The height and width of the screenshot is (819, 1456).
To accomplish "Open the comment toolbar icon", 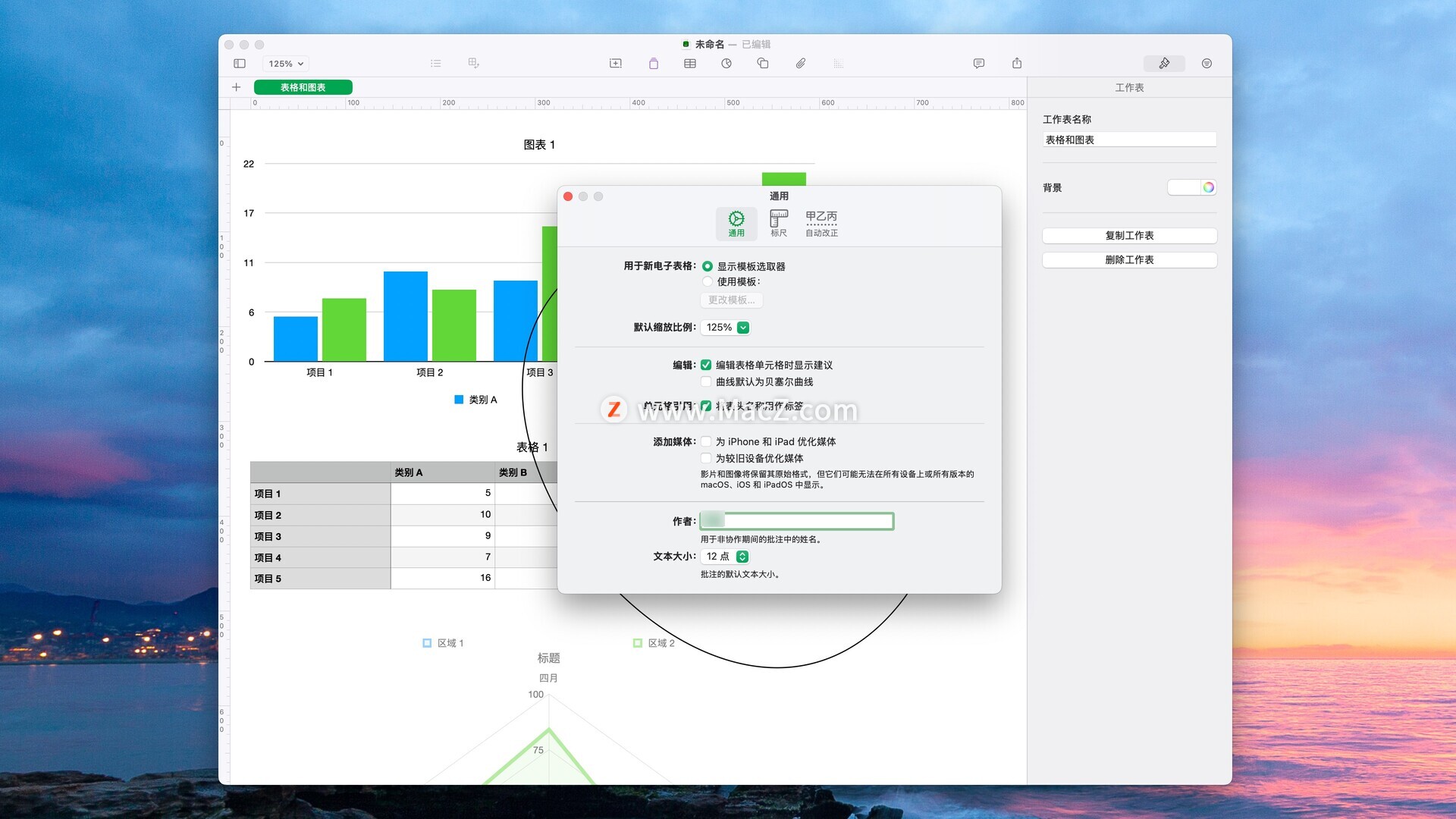I will (x=978, y=64).
